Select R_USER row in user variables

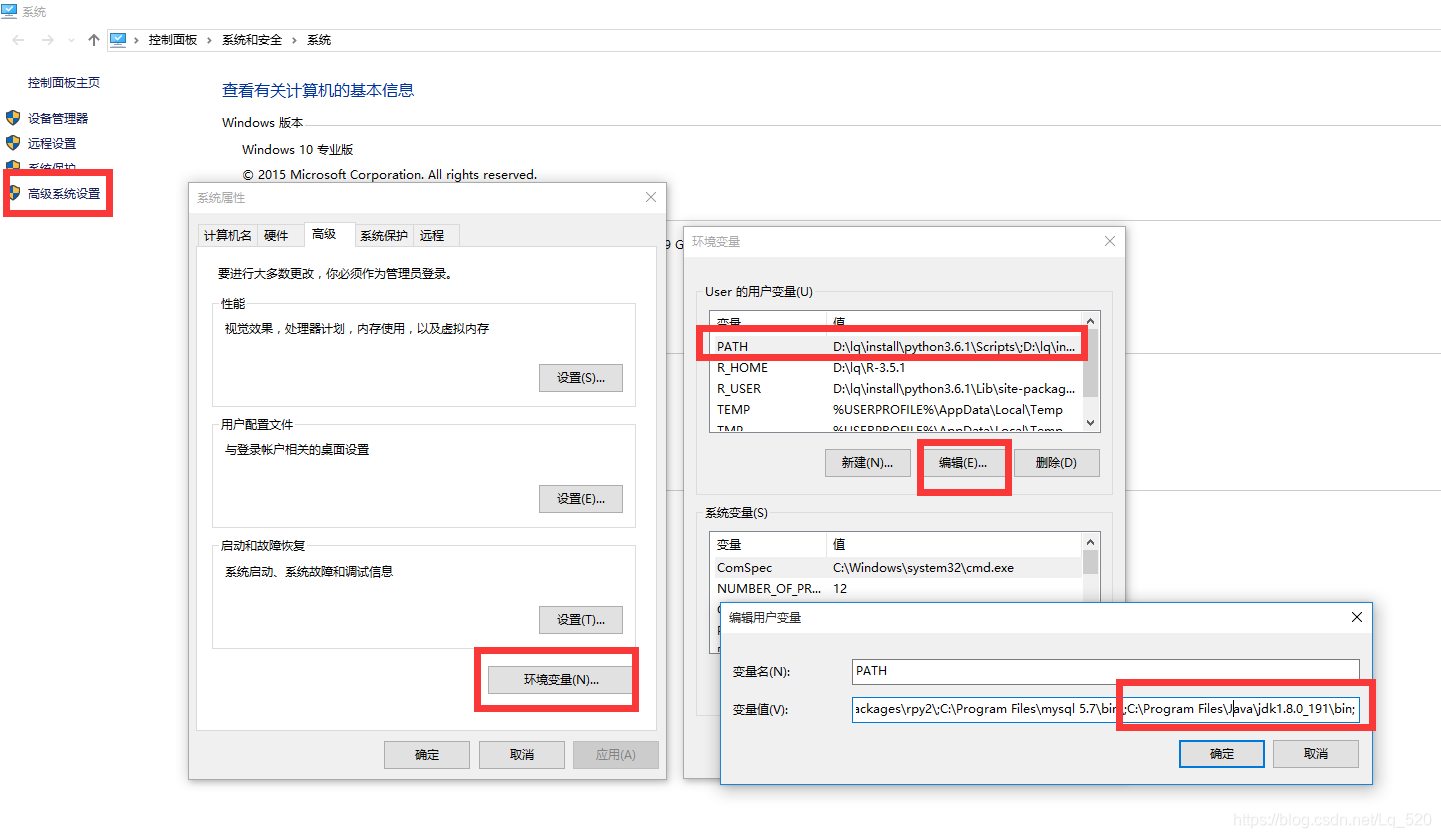(898, 389)
